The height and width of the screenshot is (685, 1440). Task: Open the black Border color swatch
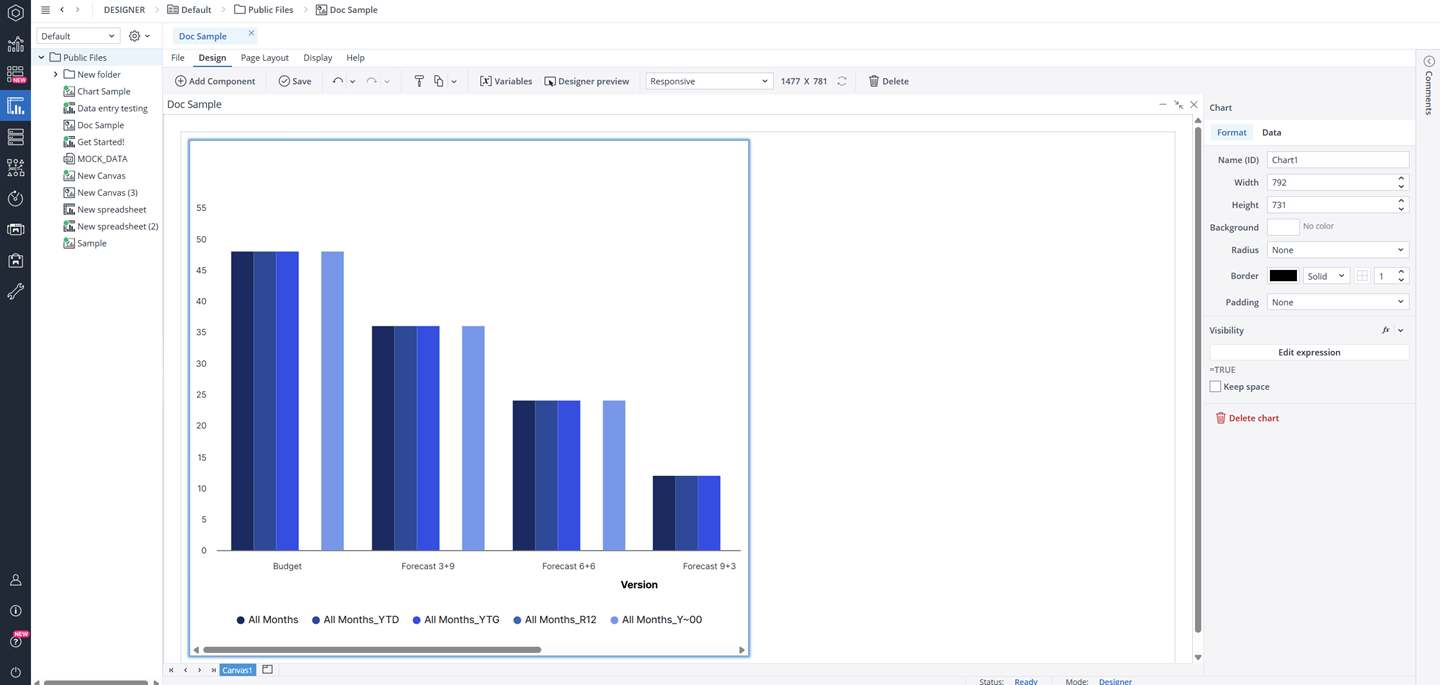click(x=1283, y=274)
